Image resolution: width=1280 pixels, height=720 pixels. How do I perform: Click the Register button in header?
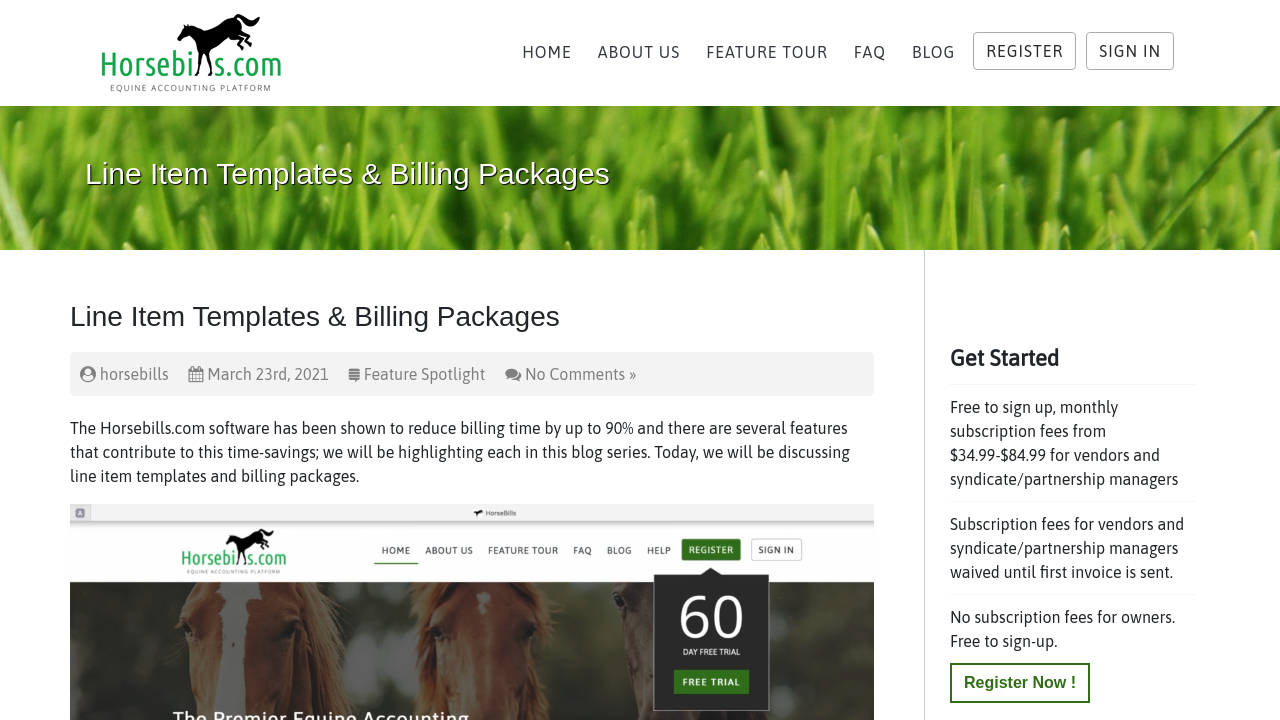click(x=1024, y=51)
